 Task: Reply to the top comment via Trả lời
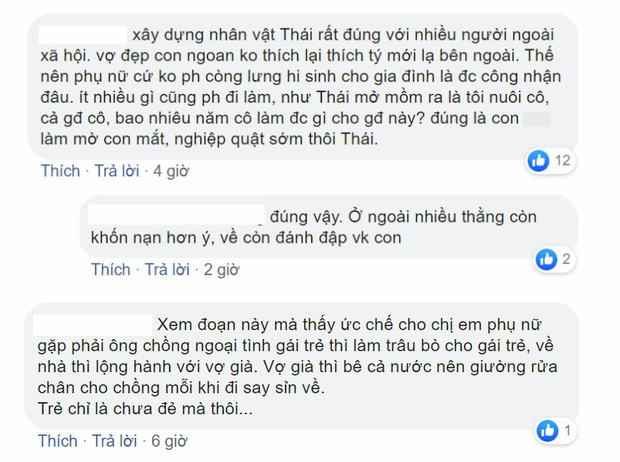(x=116, y=171)
